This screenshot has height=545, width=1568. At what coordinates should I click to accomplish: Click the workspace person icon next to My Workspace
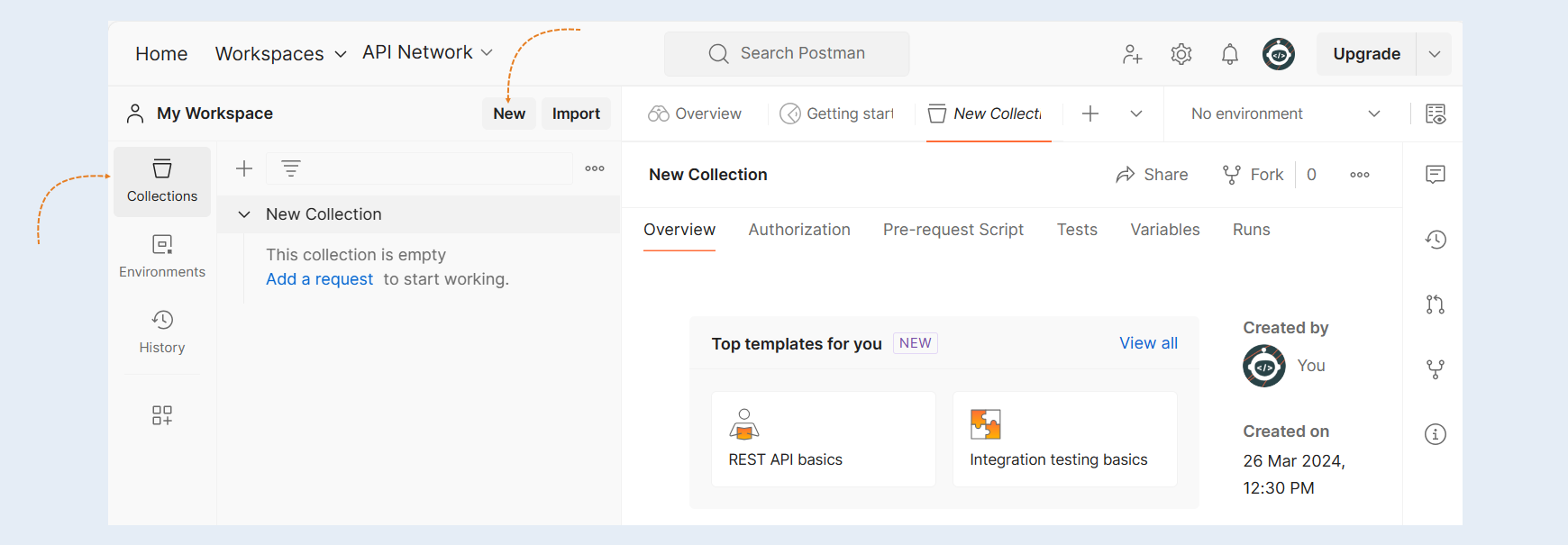135,114
